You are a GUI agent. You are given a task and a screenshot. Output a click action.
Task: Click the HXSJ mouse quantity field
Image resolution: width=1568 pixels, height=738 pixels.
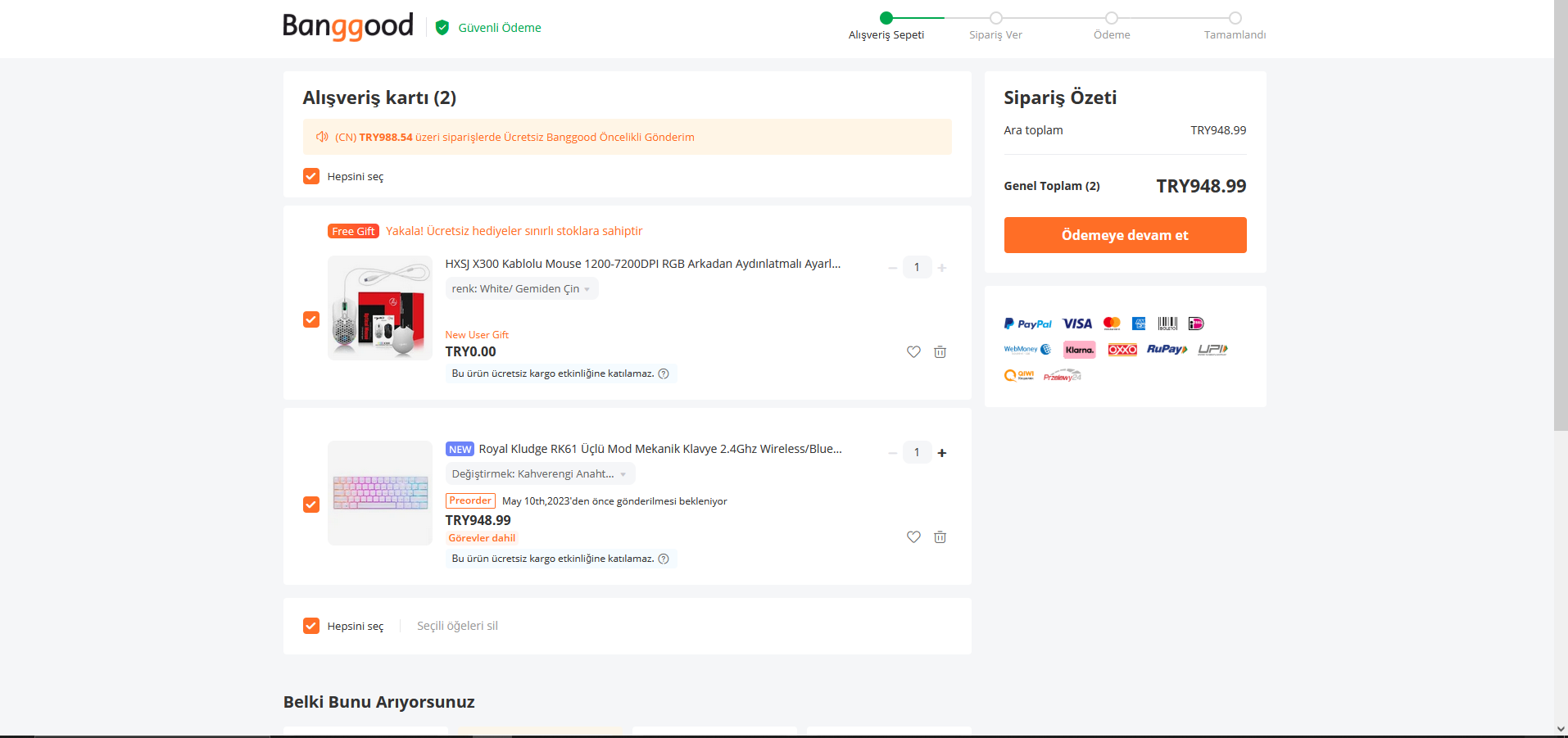[917, 267]
